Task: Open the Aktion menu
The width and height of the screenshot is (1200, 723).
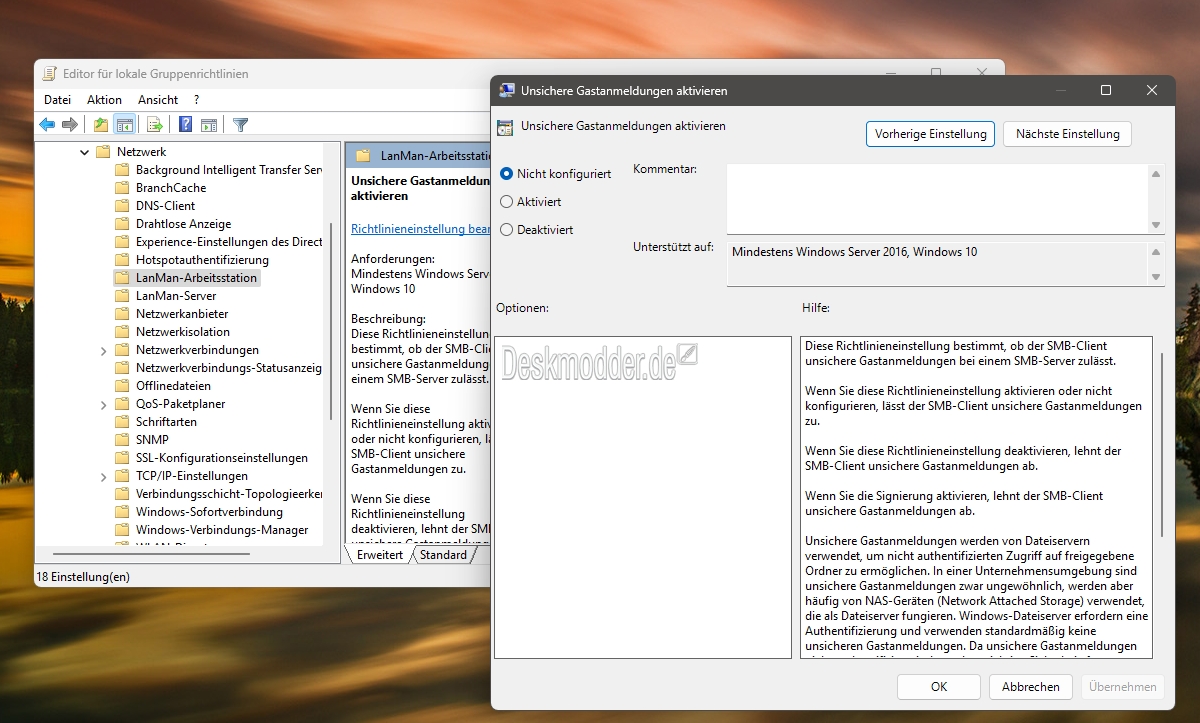Action: tap(104, 100)
